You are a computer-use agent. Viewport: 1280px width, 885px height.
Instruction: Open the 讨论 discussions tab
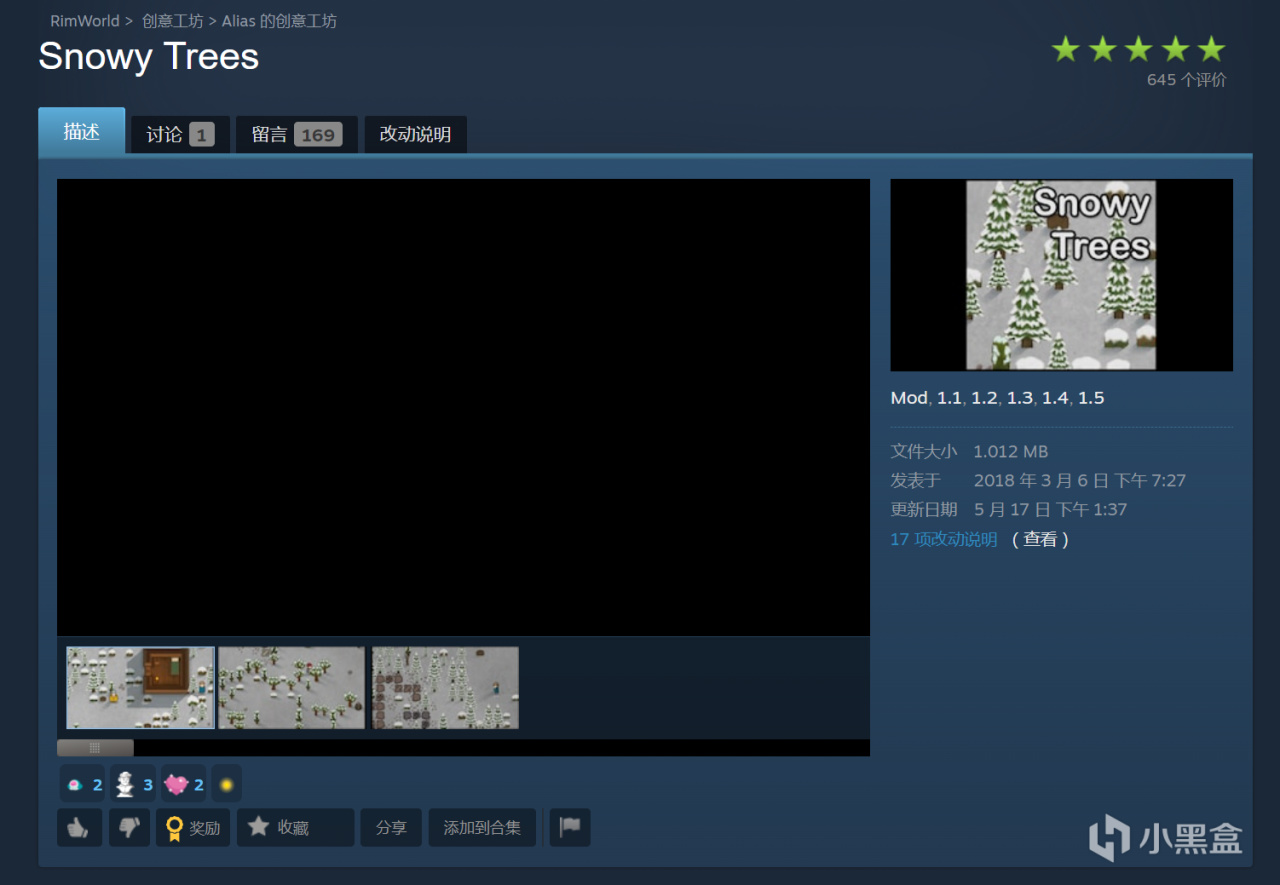(180, 135)
